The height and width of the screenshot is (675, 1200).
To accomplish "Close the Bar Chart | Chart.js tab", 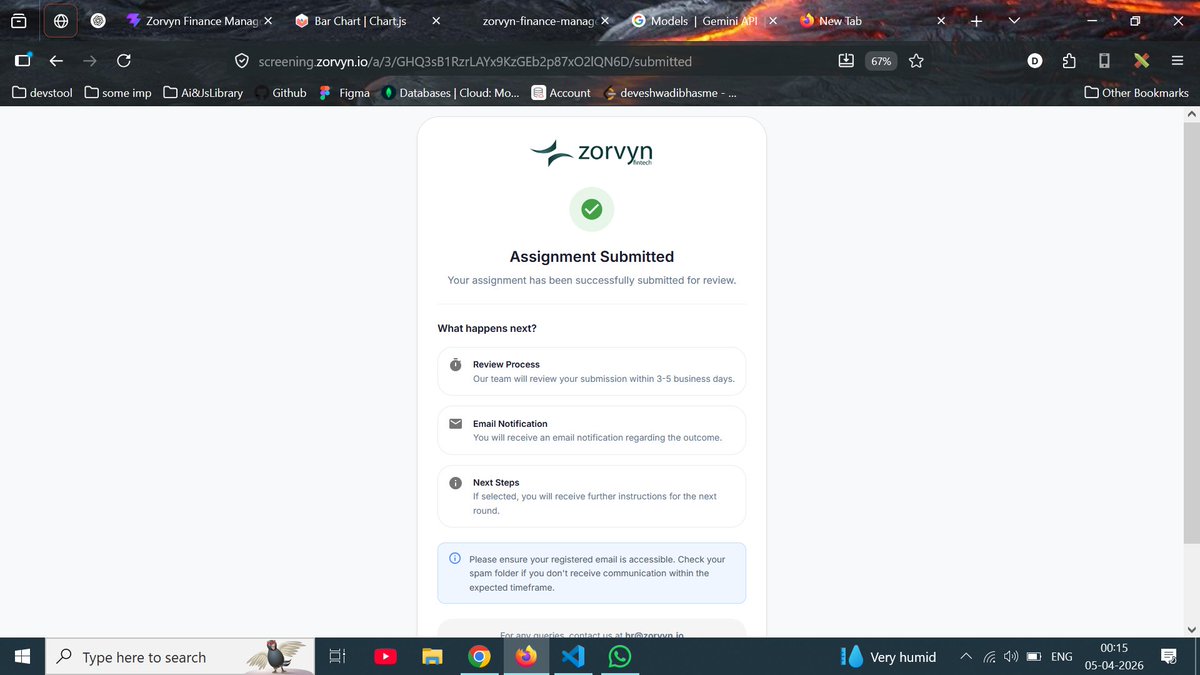I will [436, 20].
